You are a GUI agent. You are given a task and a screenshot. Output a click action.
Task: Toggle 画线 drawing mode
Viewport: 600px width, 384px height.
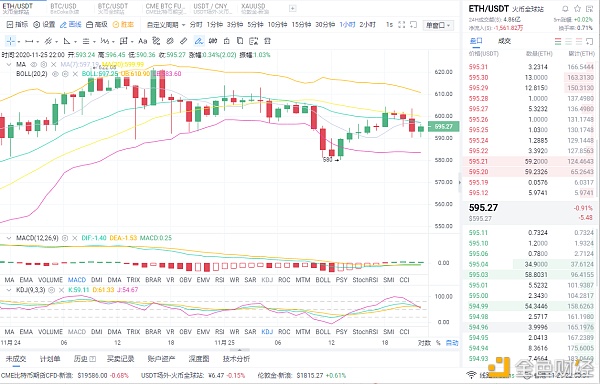click(71, 24)
